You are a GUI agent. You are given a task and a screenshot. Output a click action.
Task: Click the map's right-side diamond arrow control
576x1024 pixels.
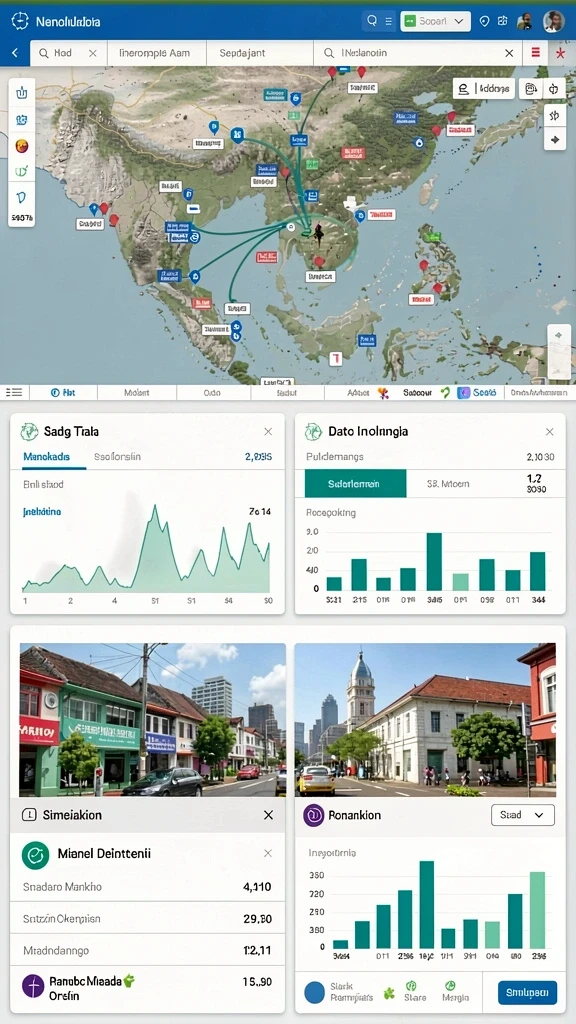point(554,139)
